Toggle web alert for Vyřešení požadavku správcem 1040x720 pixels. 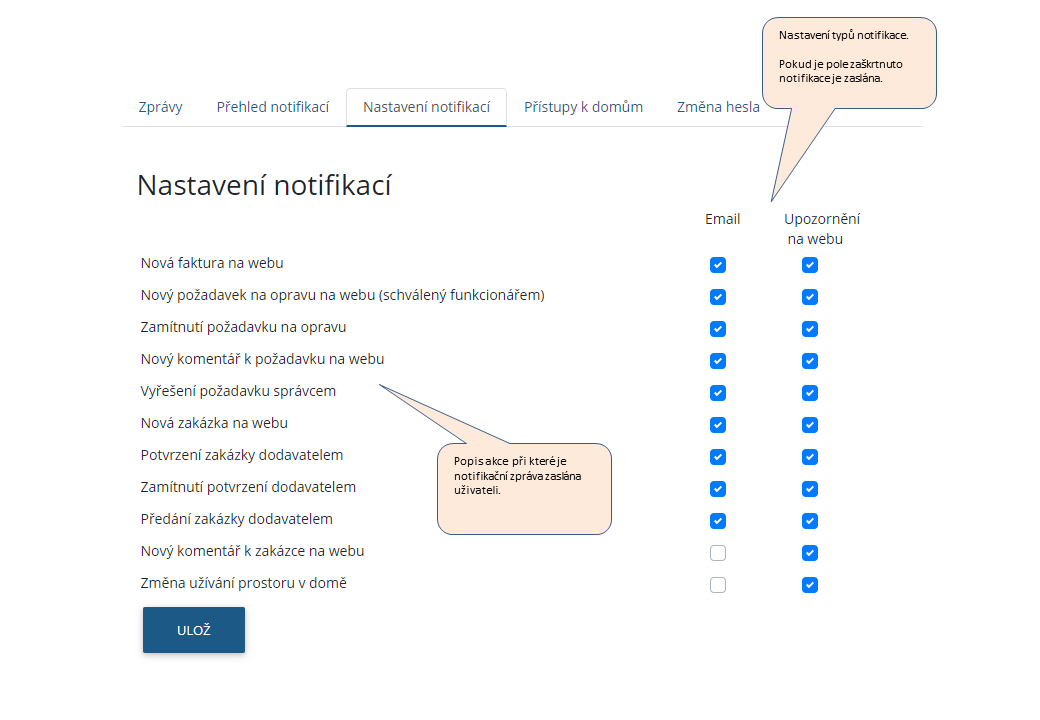tap(810, 393)
